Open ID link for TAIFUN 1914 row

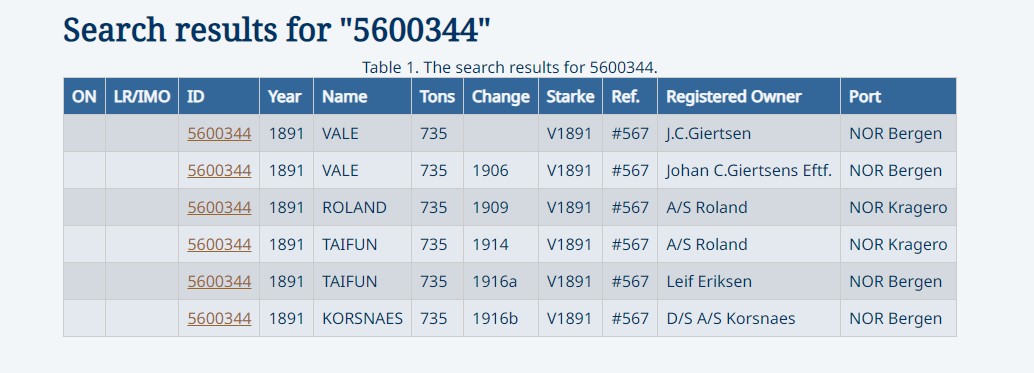pos(219,244)
